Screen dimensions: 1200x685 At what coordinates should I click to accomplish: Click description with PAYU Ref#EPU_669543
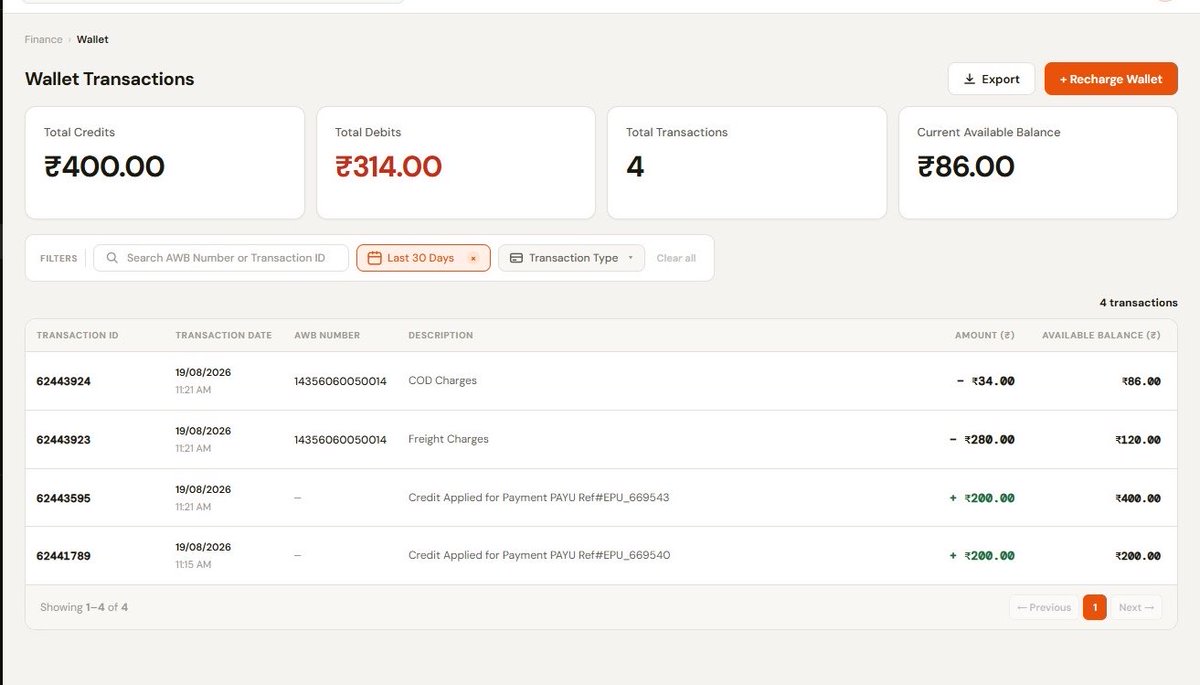[538, 497]
